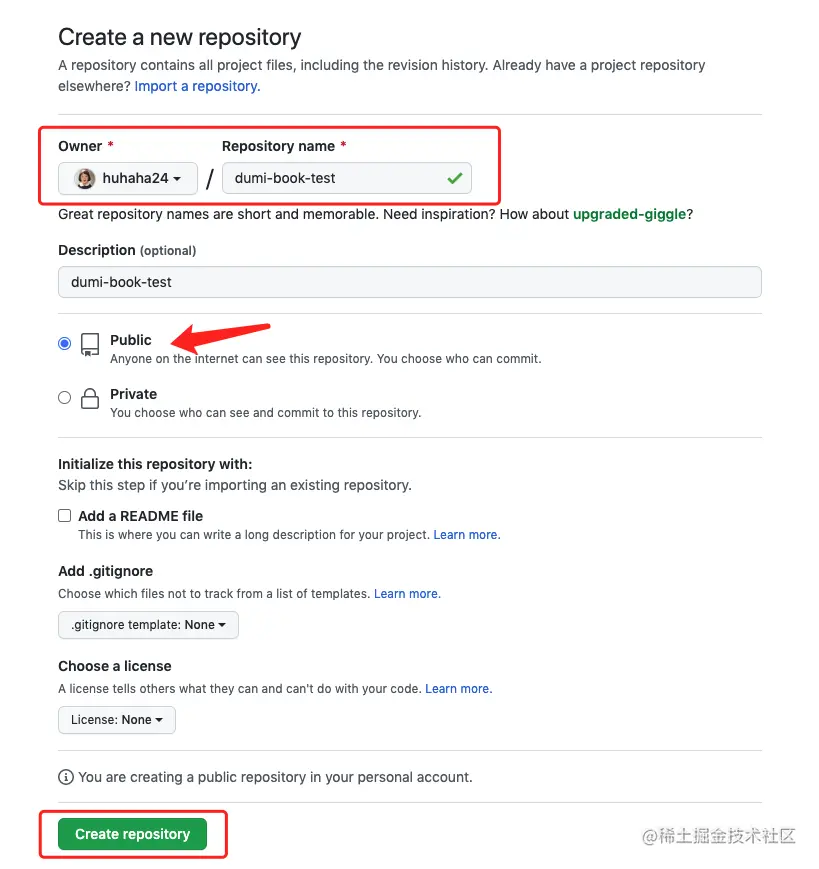Open Learn more link for README file
Image resolution: width=819 pixels, height=869 pixels.
[467, 535]
